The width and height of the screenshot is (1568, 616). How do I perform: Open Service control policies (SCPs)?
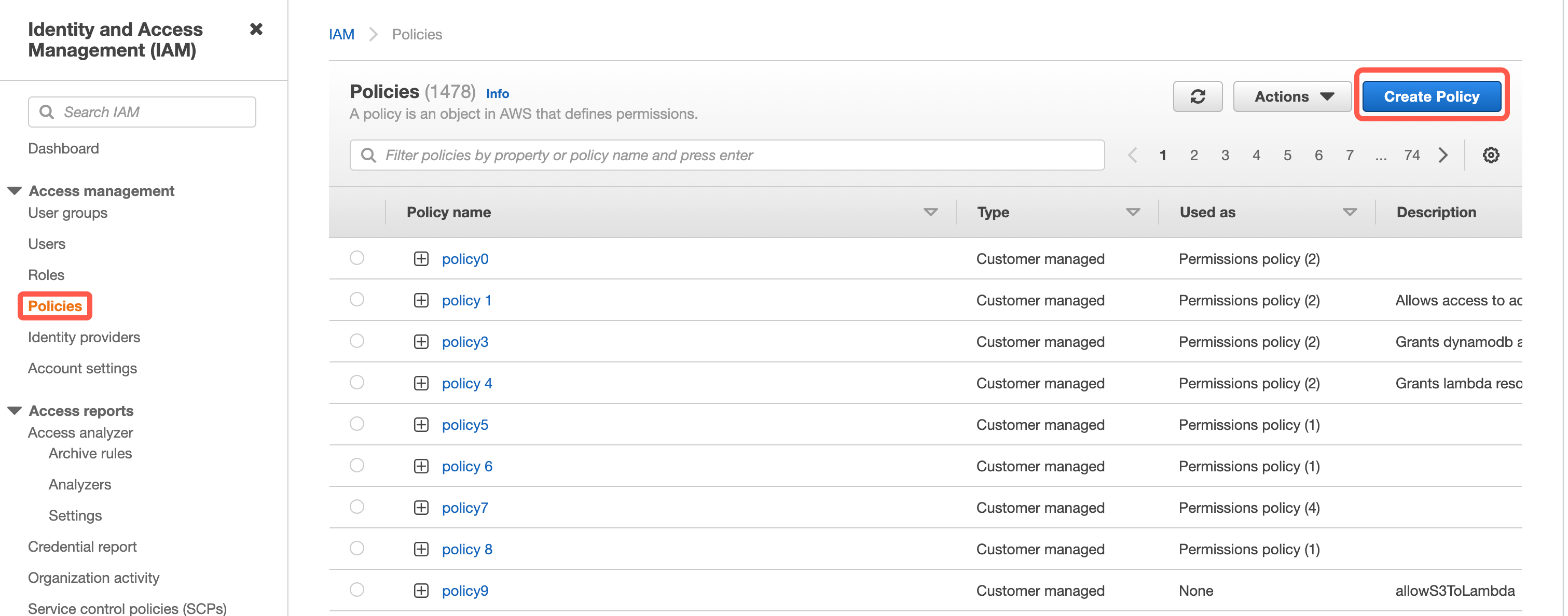pos(127,608)
